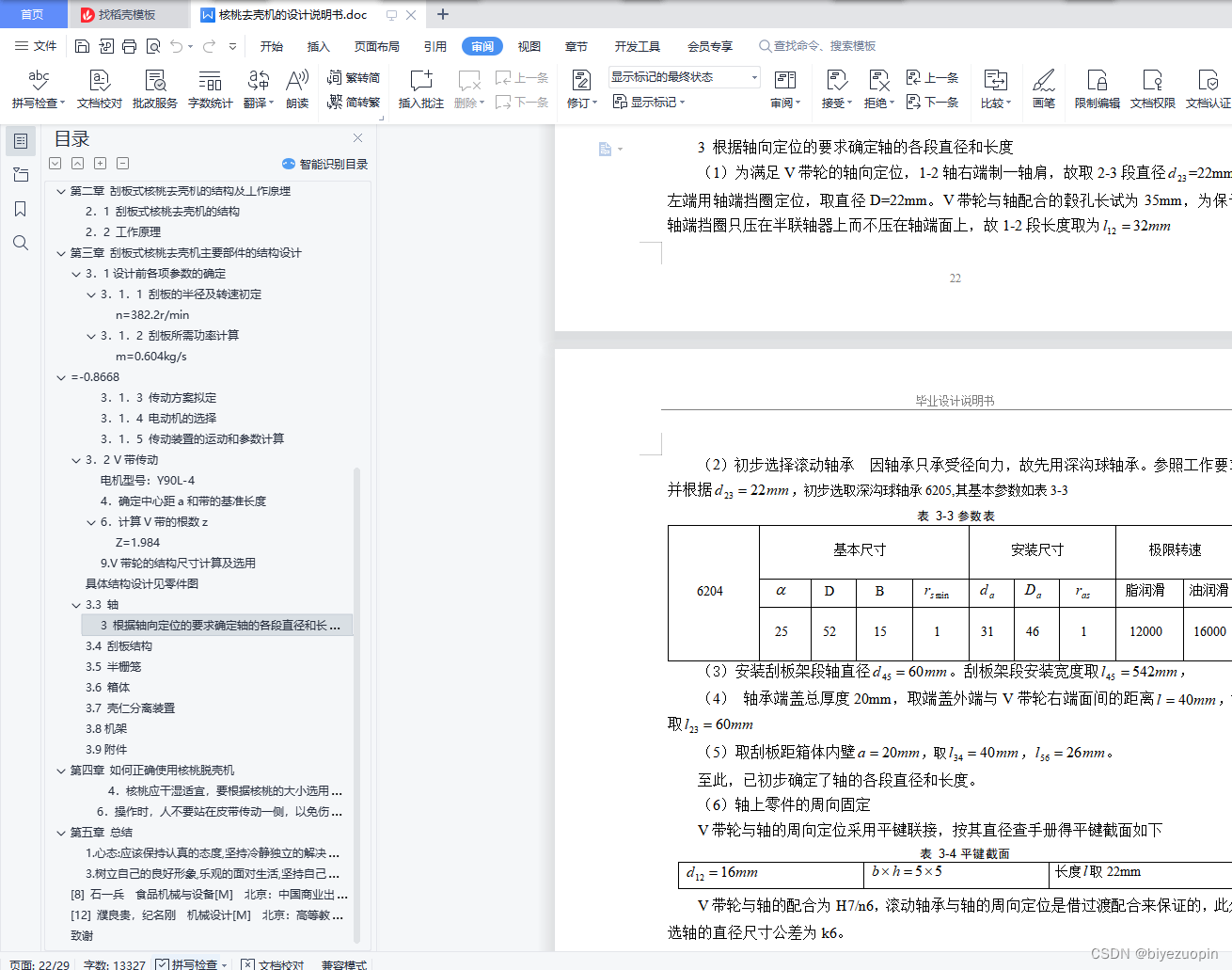Expand all outline levels with plus button

pyautogui.click(x=101, y=164)
